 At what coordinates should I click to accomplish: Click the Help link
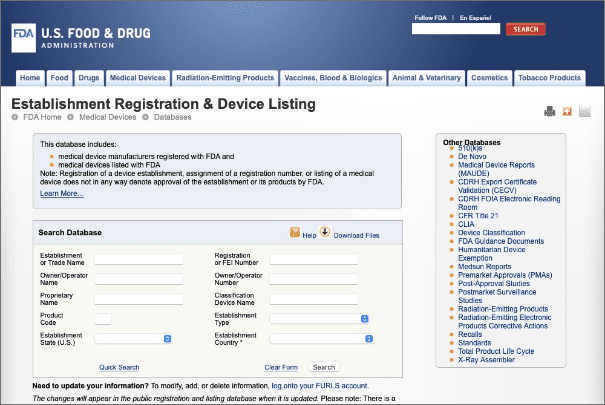point(309,235)
